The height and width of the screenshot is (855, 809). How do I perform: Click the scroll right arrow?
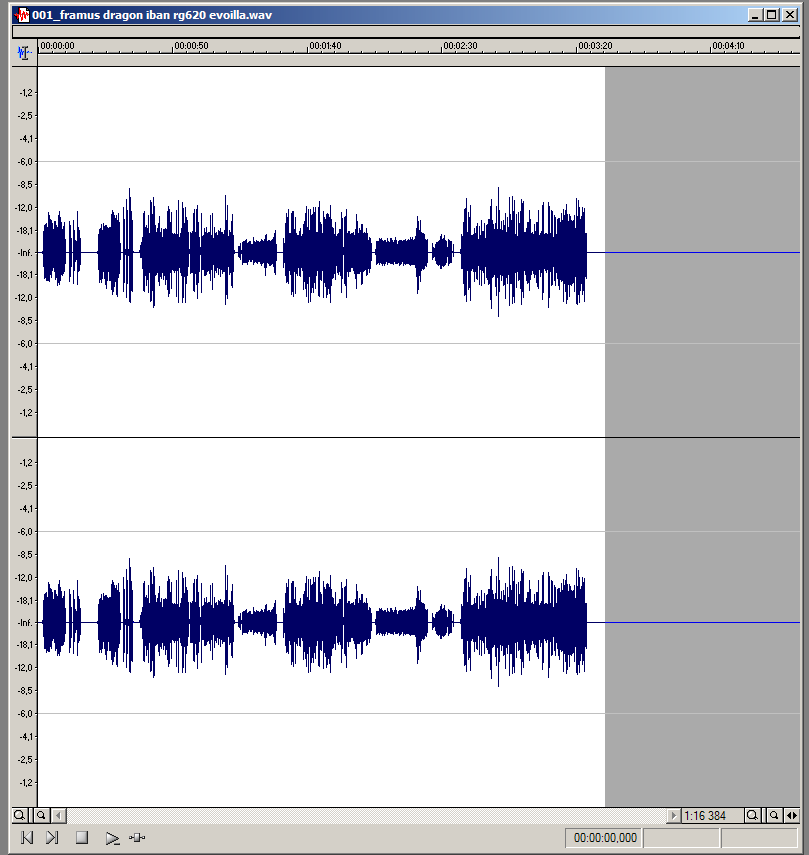click(x=673, y=816)
